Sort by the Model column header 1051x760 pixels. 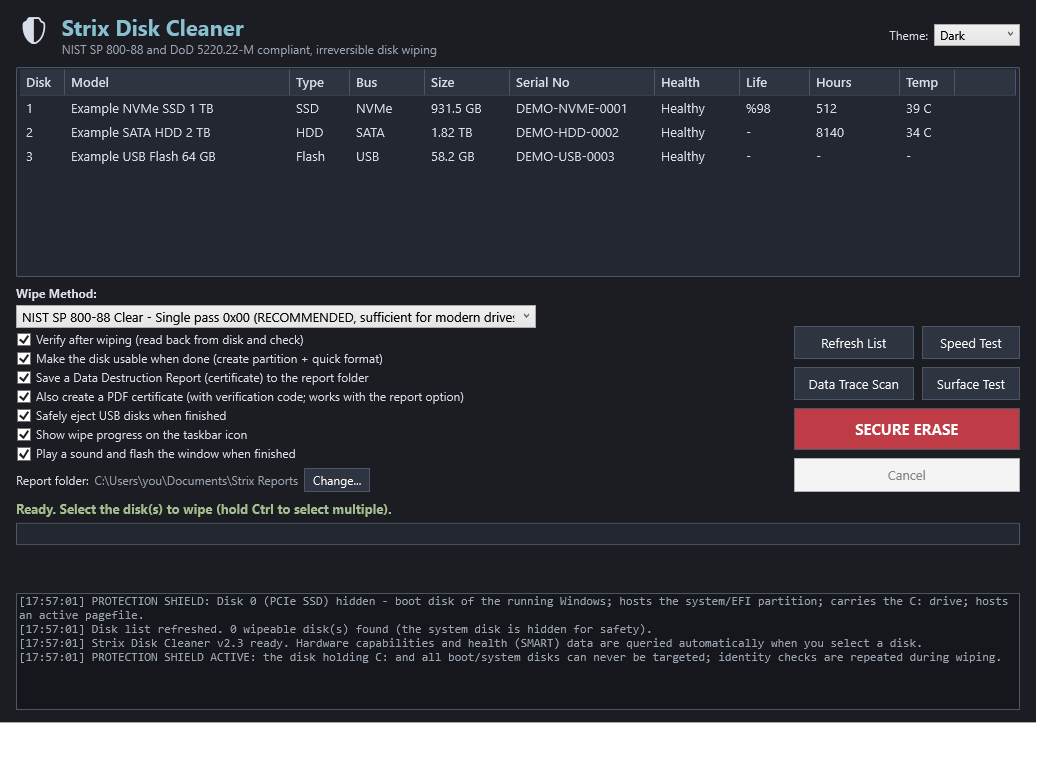176,82
